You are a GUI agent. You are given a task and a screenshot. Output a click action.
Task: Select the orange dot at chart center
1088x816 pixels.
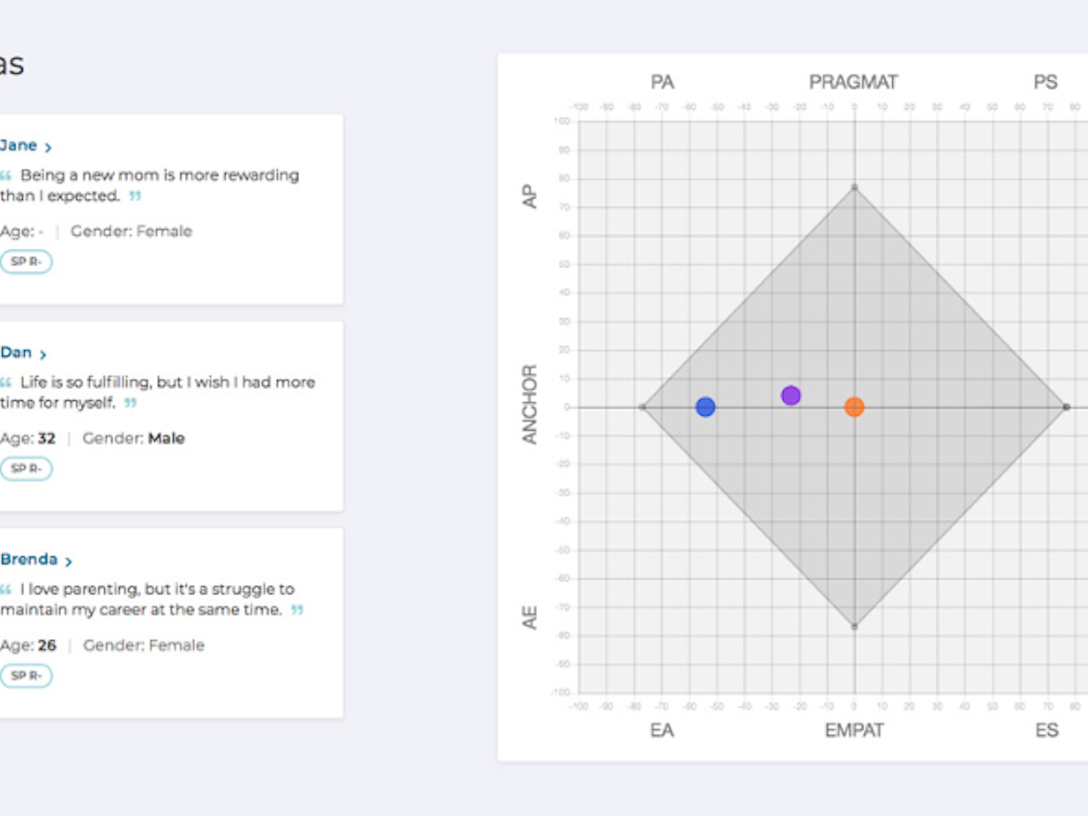[x=854, y=407]
